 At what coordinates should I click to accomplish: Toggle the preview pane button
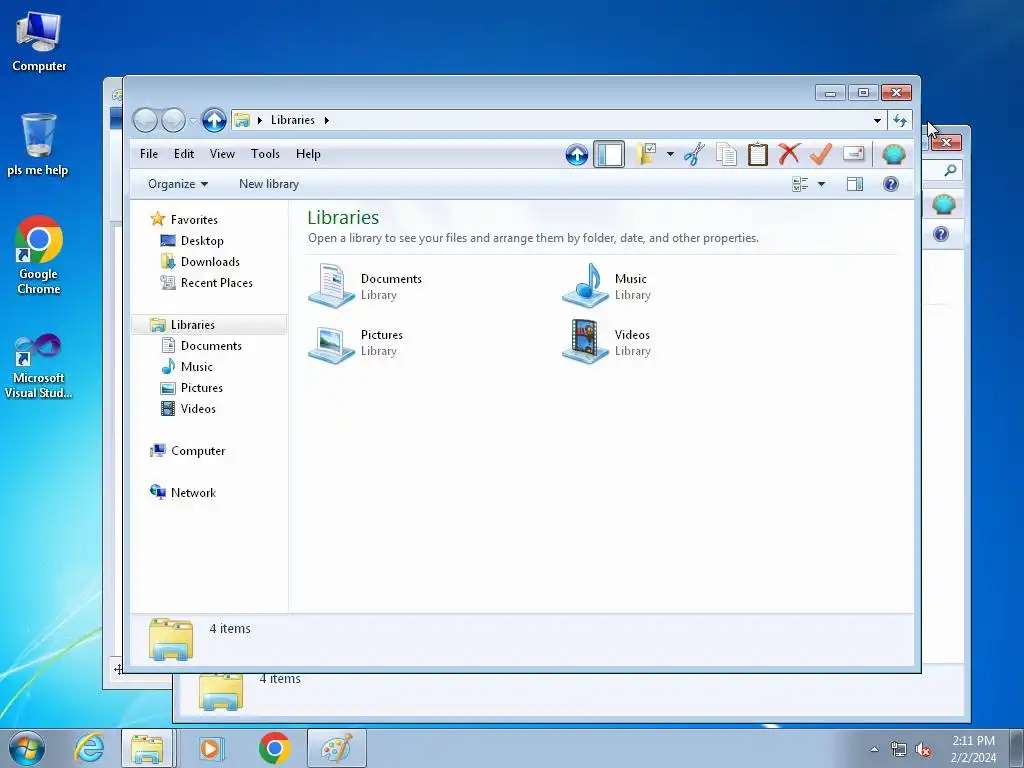click(x=854, y=184)
